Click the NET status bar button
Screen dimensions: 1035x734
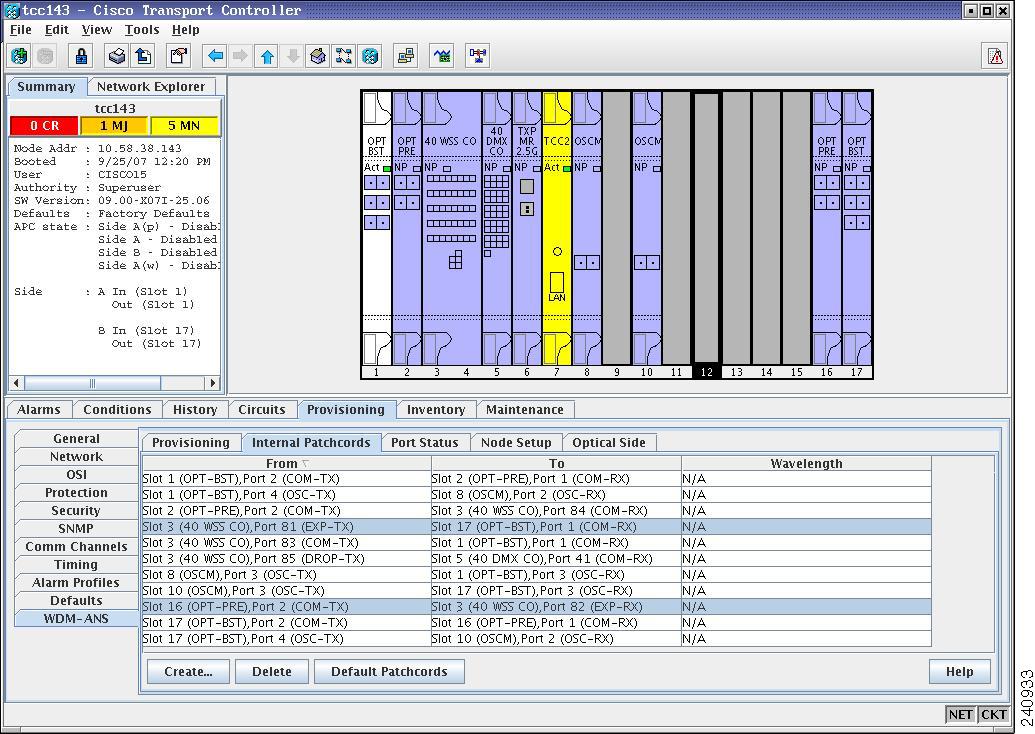[960, 714]
